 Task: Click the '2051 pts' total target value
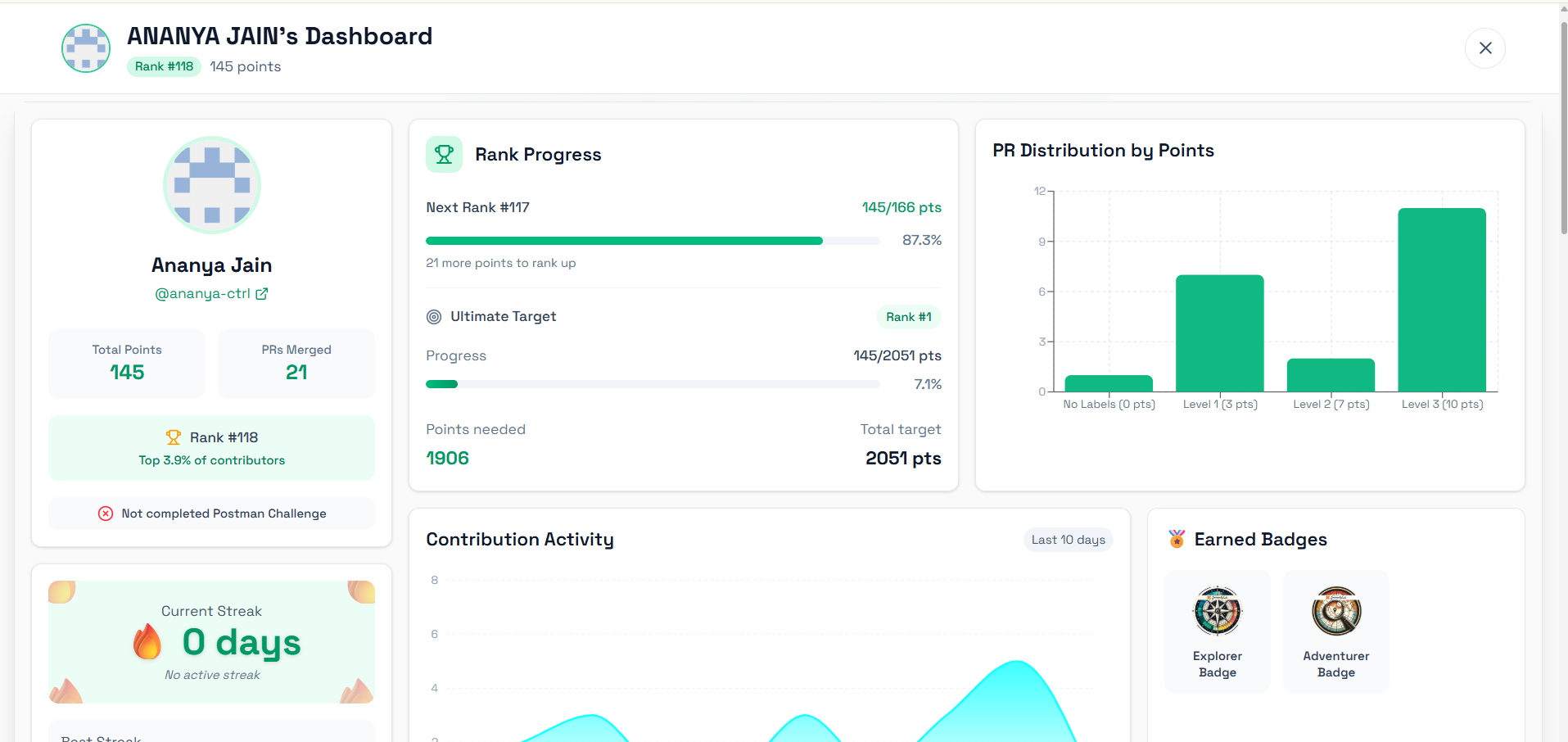coord(903,458)
